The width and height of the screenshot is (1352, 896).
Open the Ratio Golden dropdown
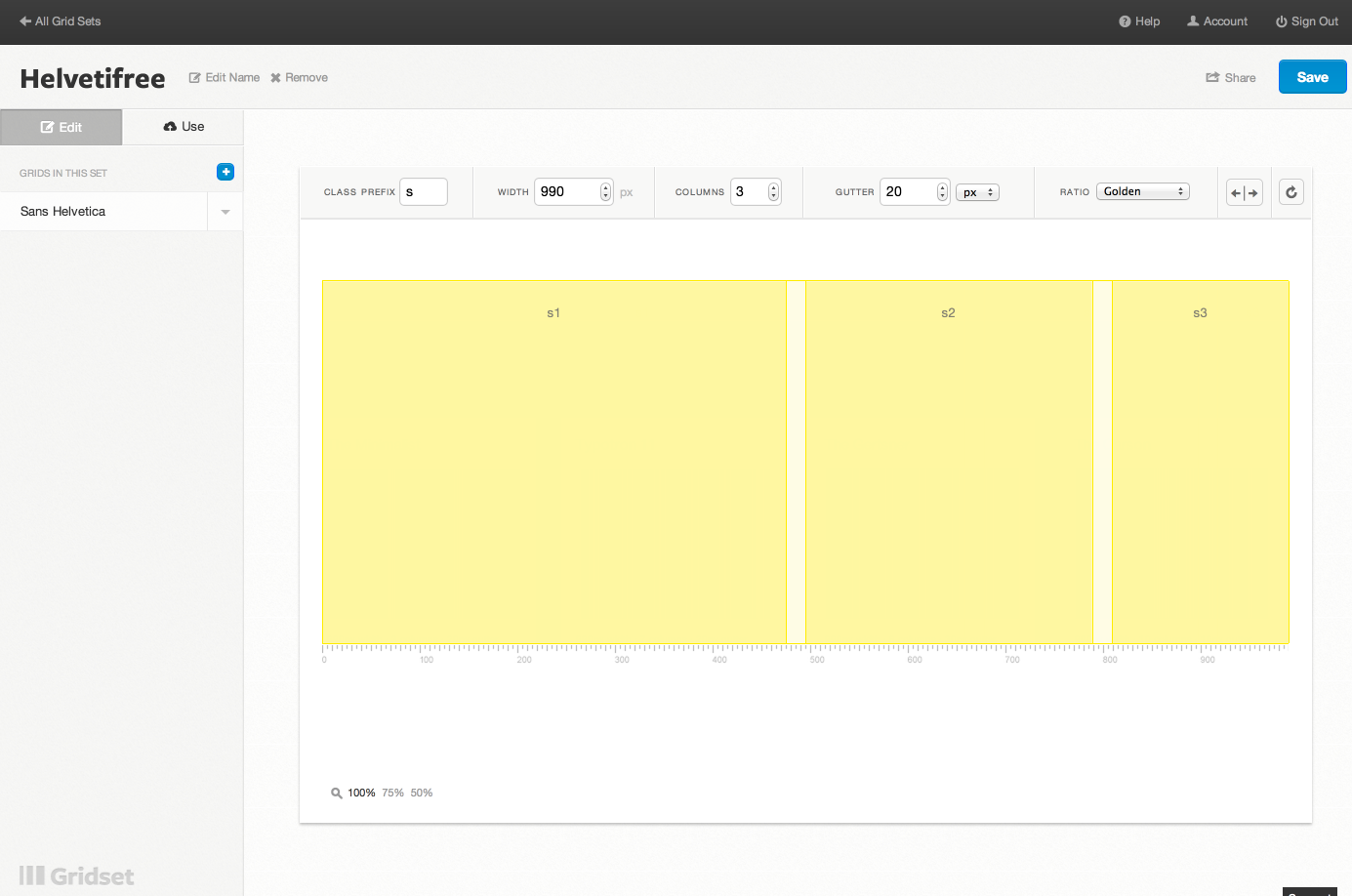[1142, 191]
